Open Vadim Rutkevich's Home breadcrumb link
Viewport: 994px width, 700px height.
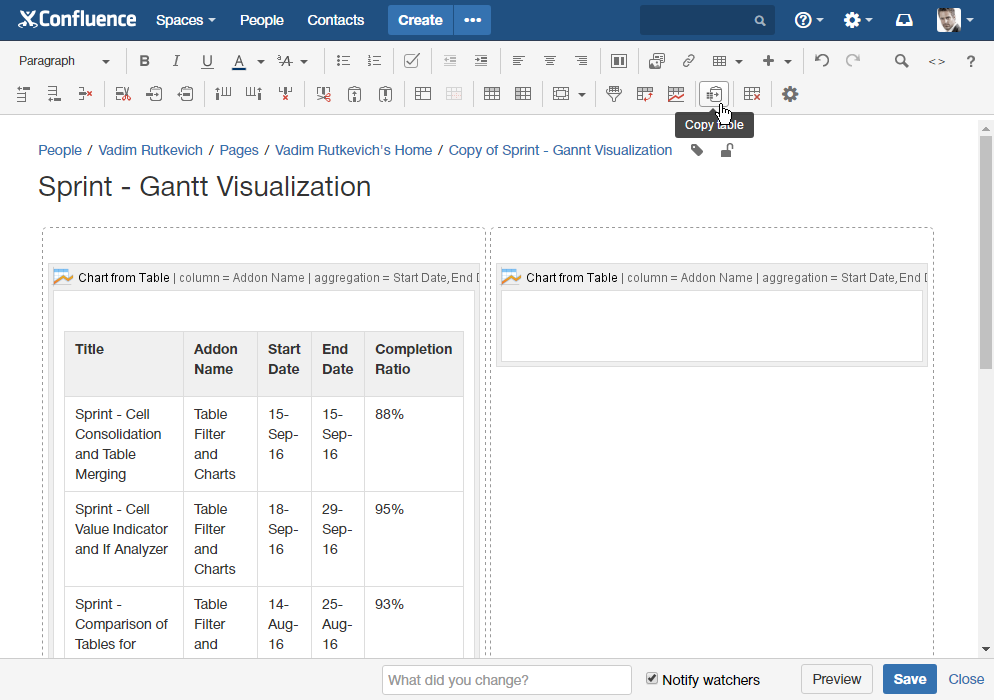coord(353,150)
